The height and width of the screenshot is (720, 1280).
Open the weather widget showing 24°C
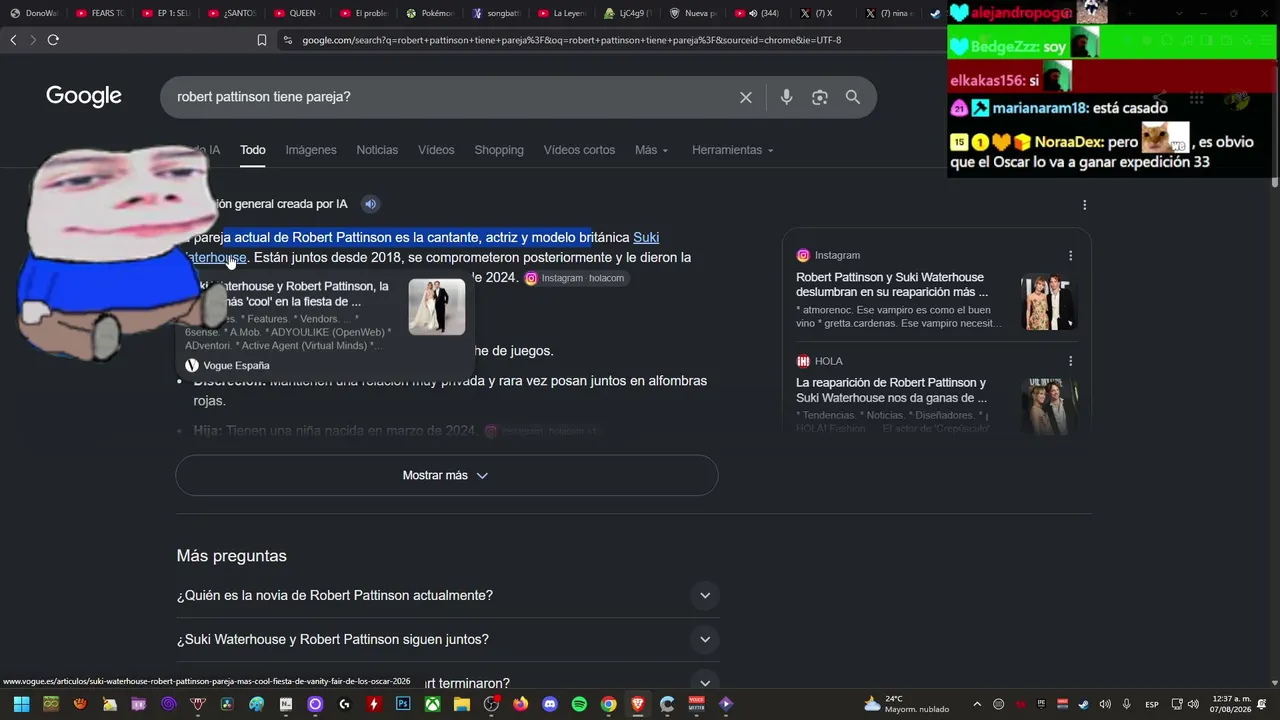[906, 704]
